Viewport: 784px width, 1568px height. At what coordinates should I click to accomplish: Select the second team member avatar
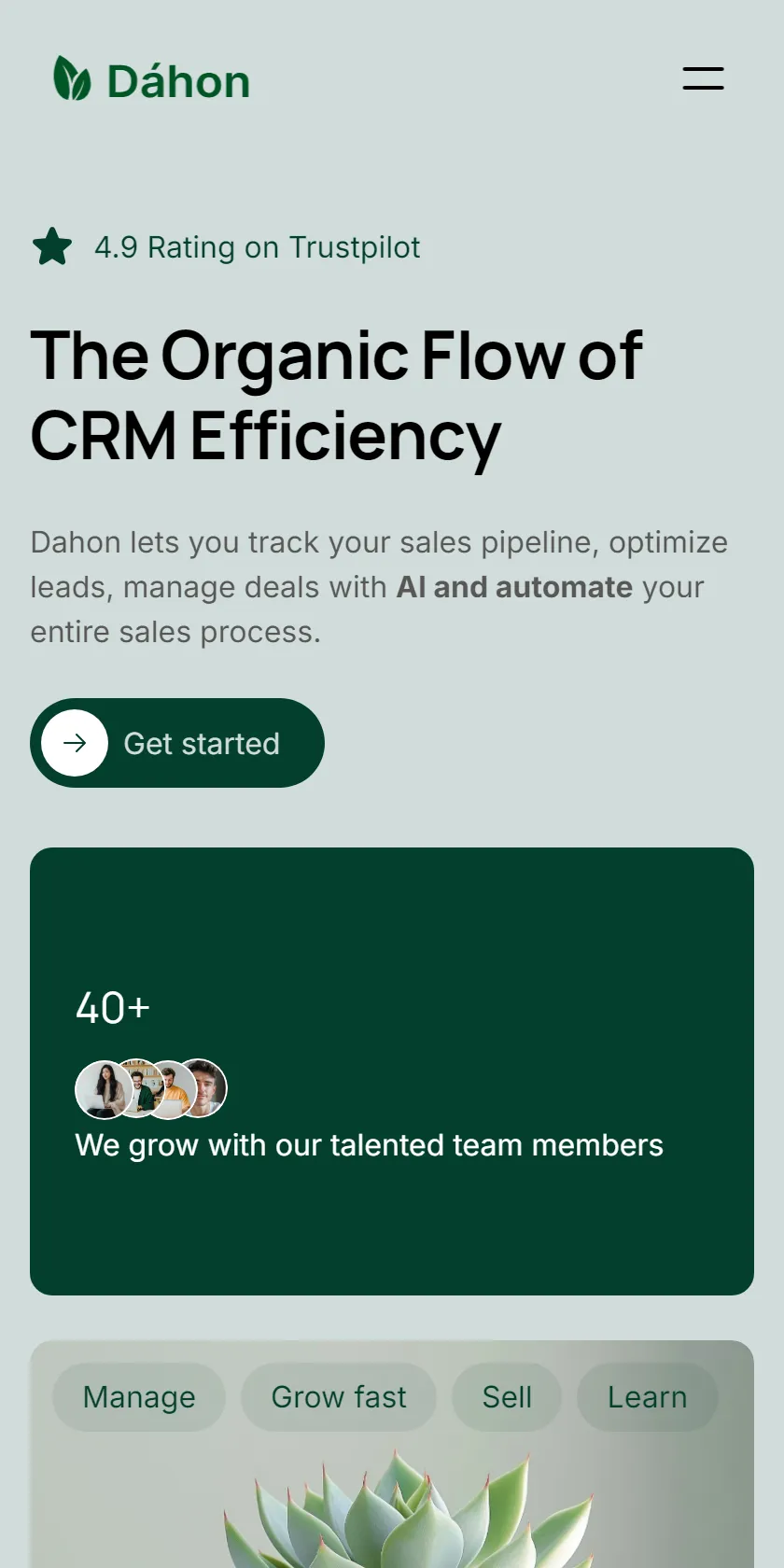click(x=142, y=1089)
